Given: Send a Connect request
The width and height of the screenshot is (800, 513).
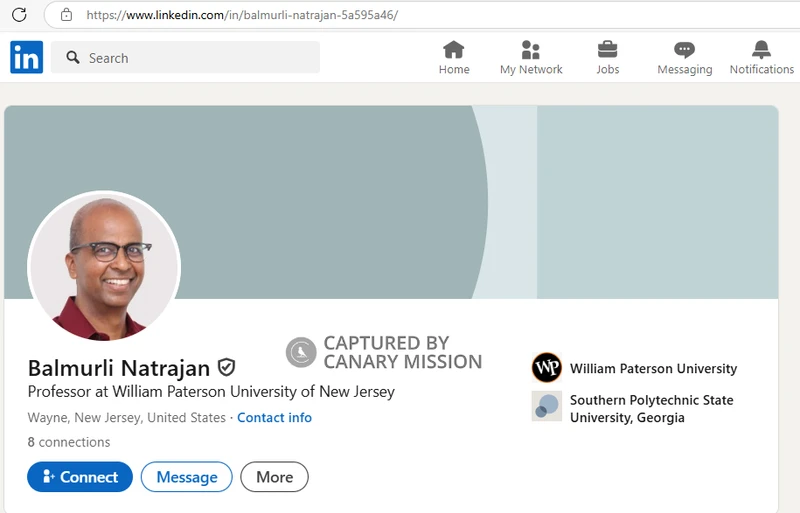Looking at the screenshot, I should (x=80, y=477).
